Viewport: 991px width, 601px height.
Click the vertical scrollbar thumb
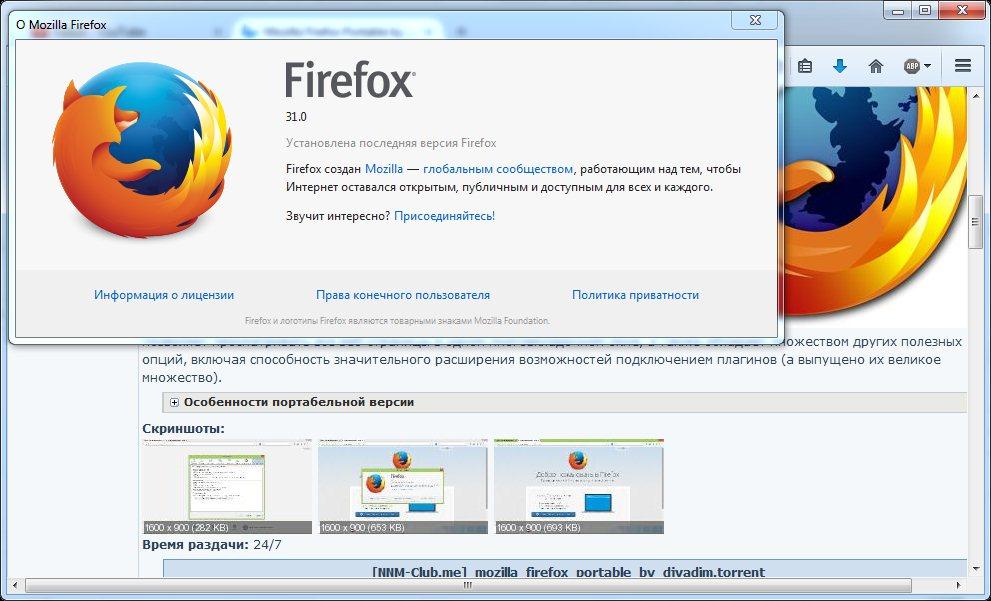click(975, 222)
